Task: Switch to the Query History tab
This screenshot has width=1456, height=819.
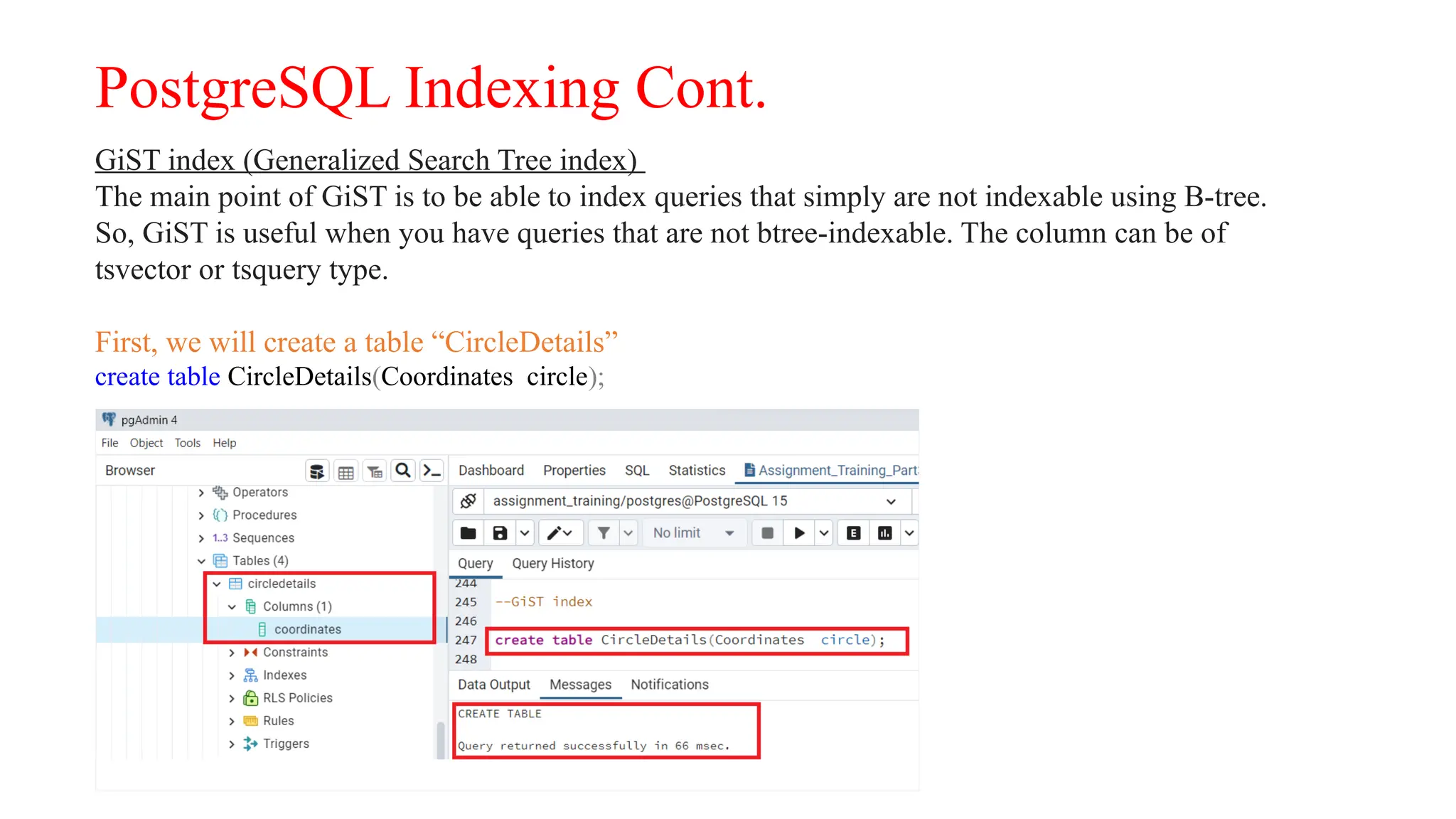Action: tap(553, 564)
